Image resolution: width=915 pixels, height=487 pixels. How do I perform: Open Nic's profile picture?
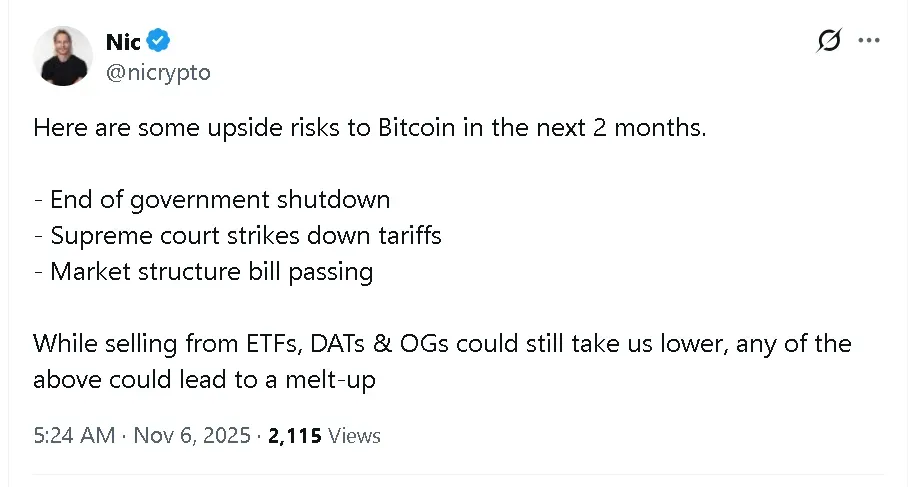coord(63,56)
